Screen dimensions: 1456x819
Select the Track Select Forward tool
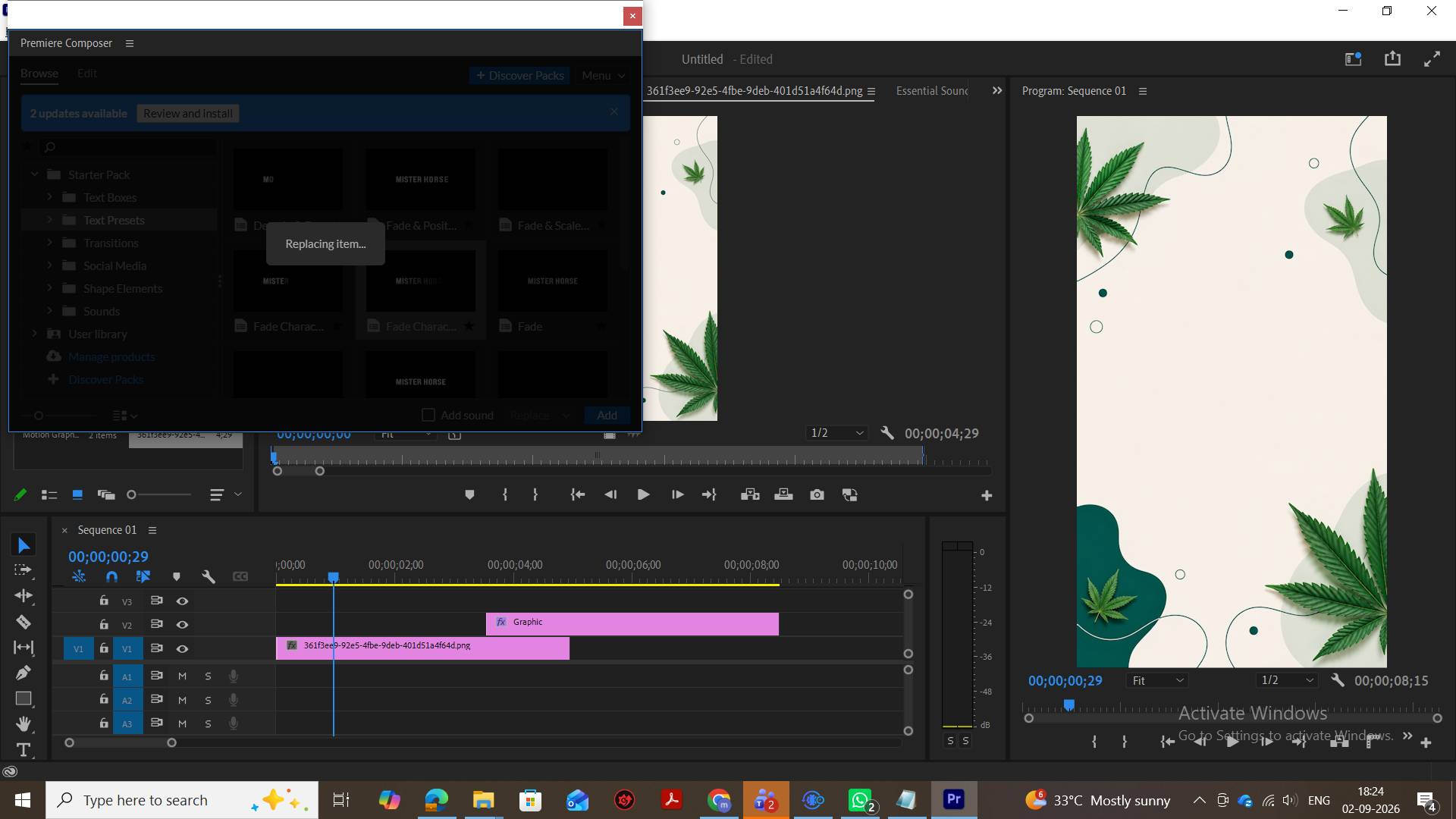(x=24, y=570)
